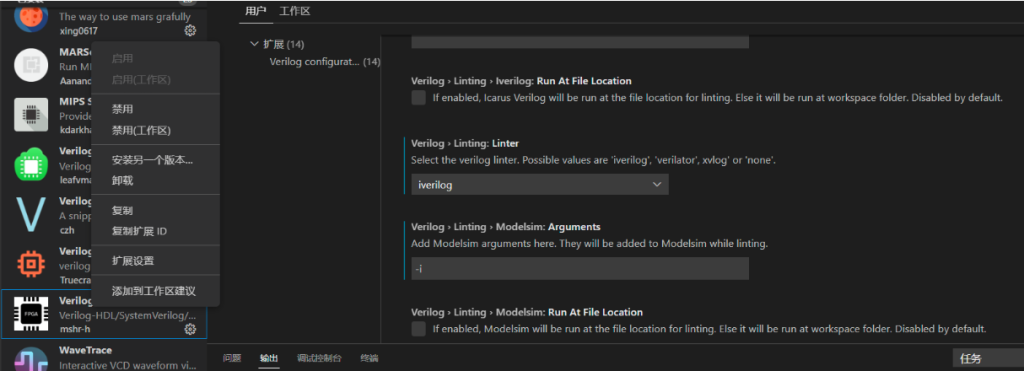Open gear menu for mshr-h Verilog extension
Viewport: 1024px width, 371px height.
click(190, 329)
